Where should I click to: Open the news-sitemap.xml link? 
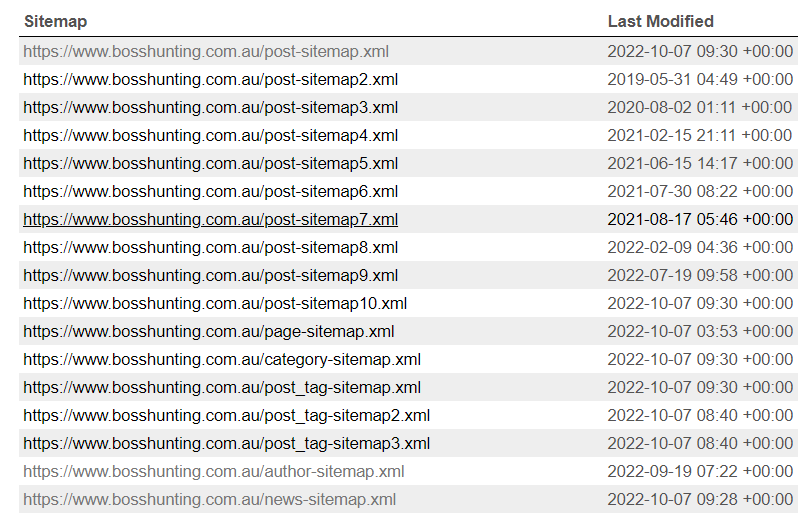[x=209, y=499]
